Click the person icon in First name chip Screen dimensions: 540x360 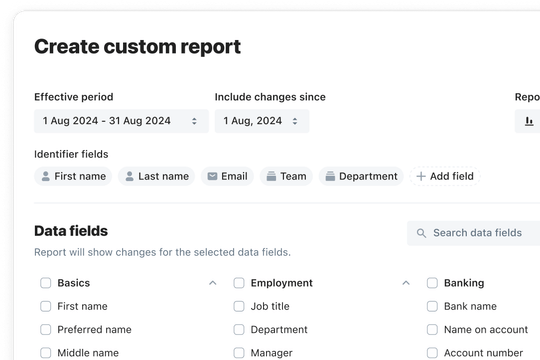coord(45,176)
